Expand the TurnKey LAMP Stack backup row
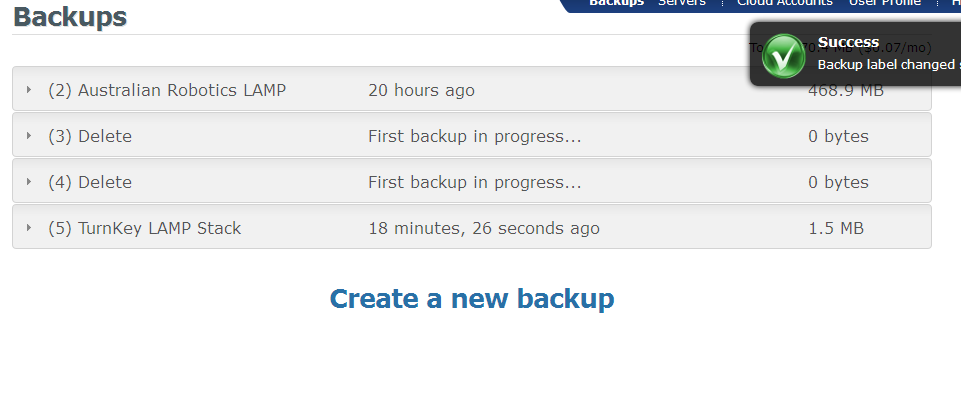The image size is (961, 413). click(x=29, y=228)
